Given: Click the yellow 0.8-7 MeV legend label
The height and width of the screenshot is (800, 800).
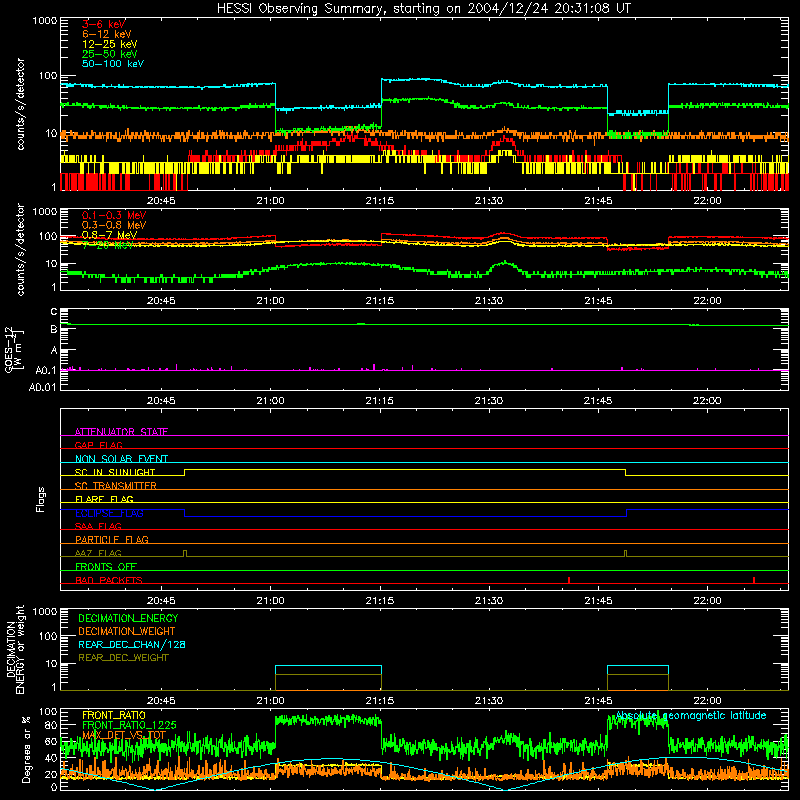Looking at the screenshot, I should [110, 235].
